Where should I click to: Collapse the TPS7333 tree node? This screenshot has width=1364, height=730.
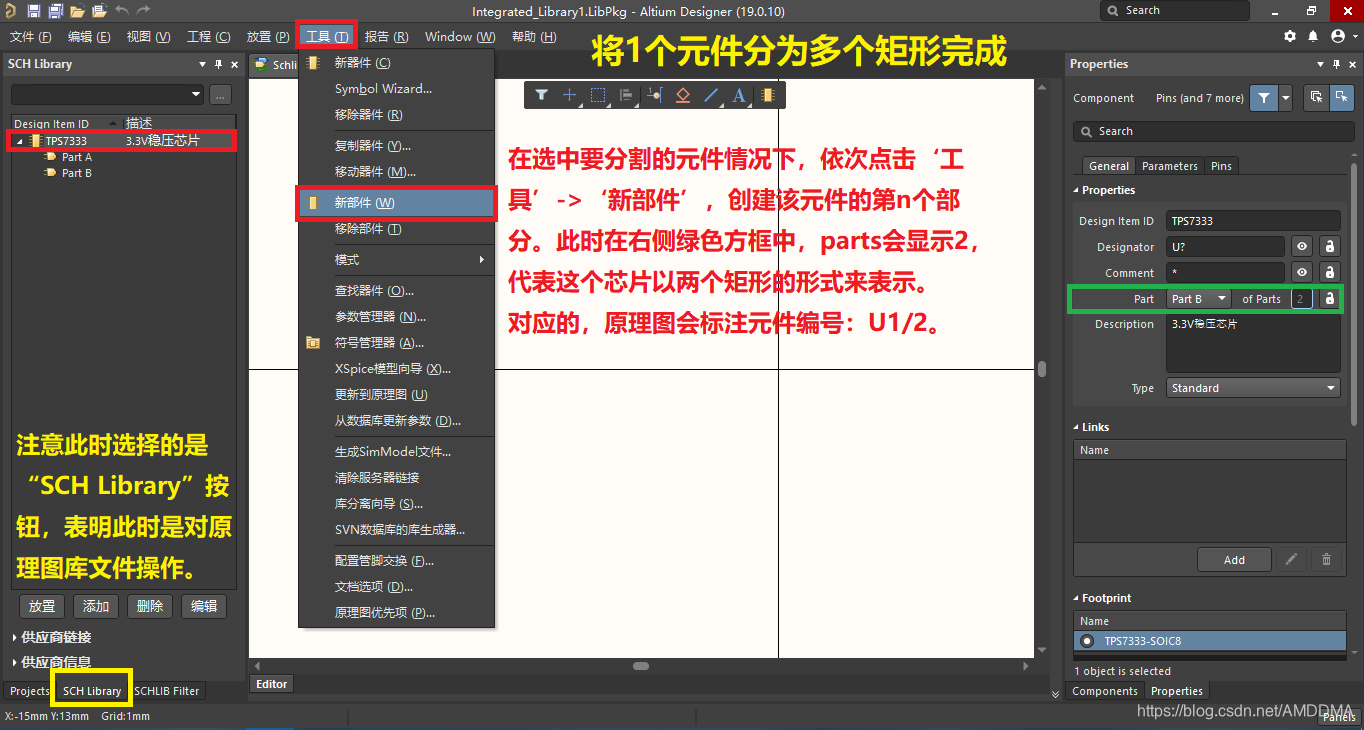click(x=20, y=142)
